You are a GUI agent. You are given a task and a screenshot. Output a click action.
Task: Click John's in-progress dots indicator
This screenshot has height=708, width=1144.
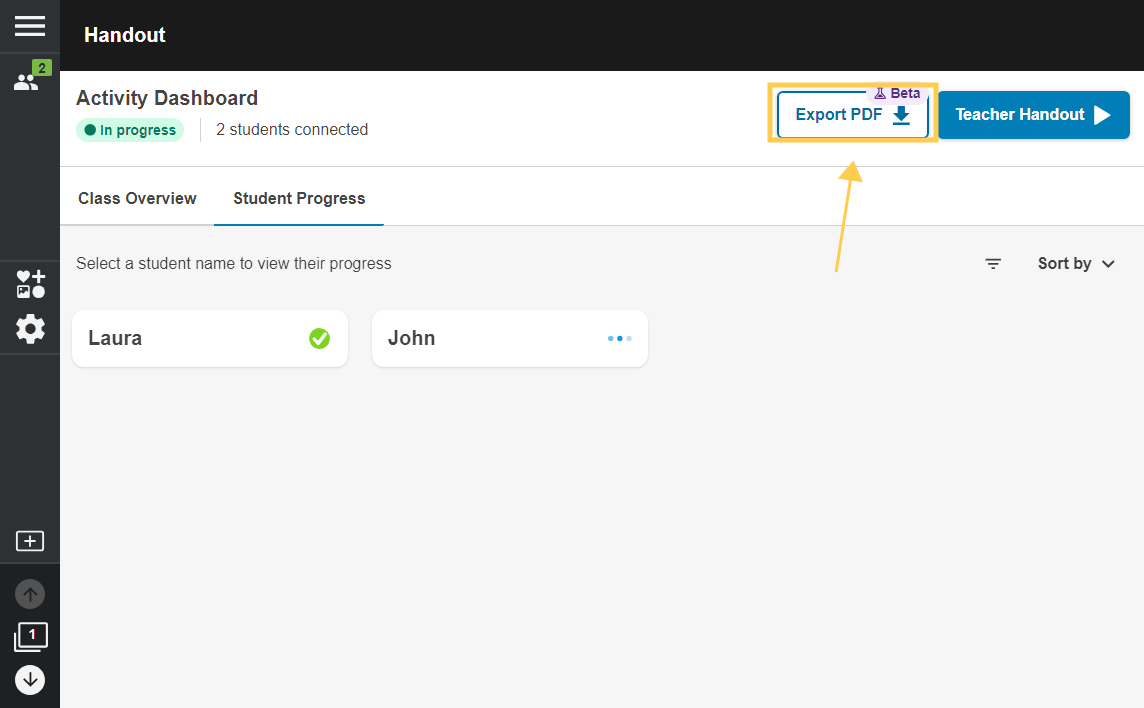tap(619, 339)
